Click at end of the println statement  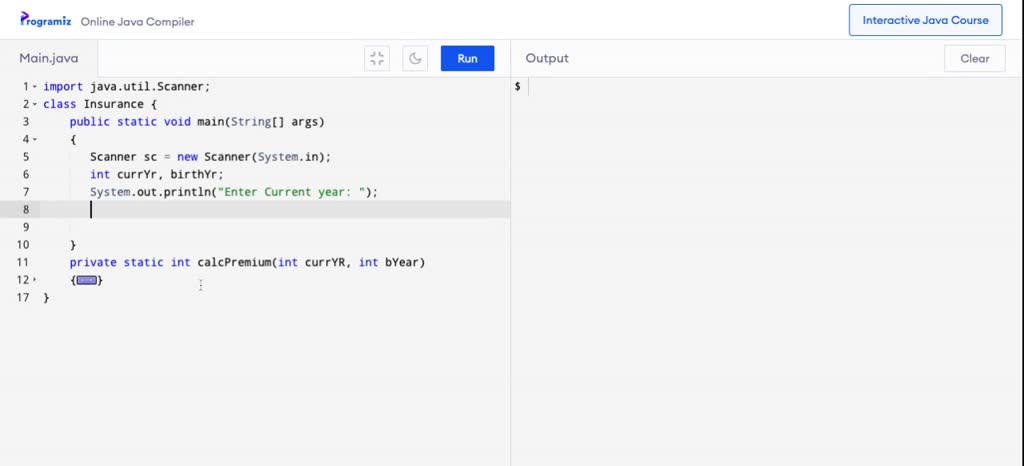coord(379,192)
